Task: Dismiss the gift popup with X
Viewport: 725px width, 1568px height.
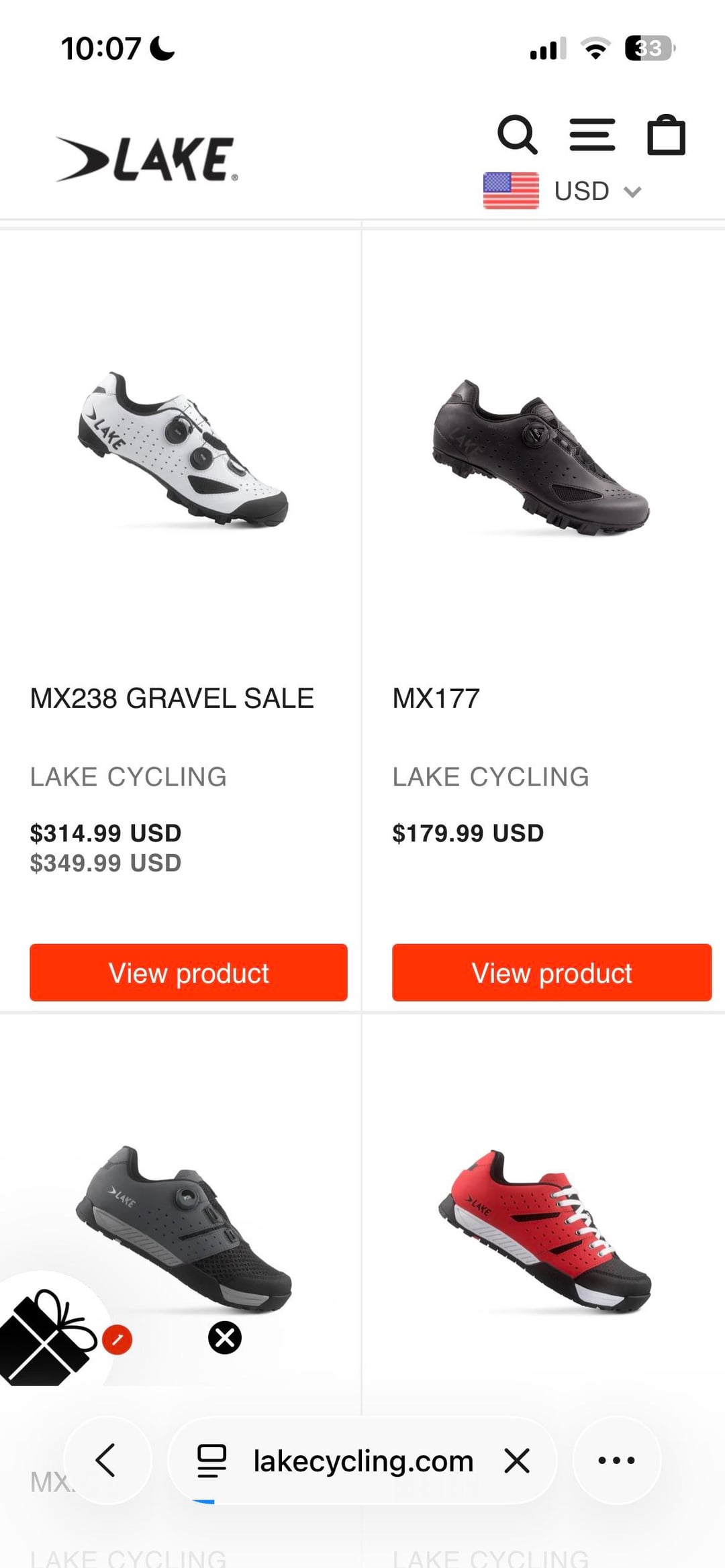Action: [225, 1337]
